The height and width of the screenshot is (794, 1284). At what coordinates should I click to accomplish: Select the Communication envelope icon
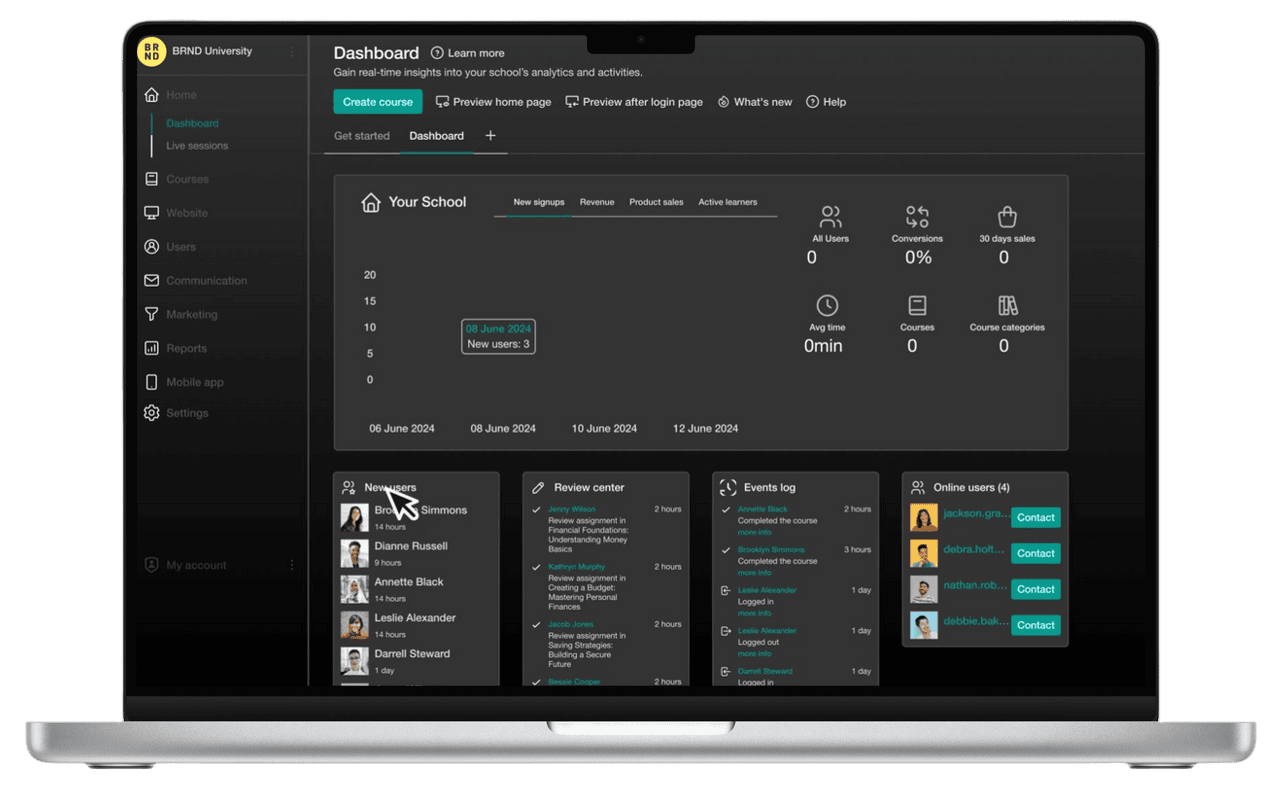pos(152,281)
